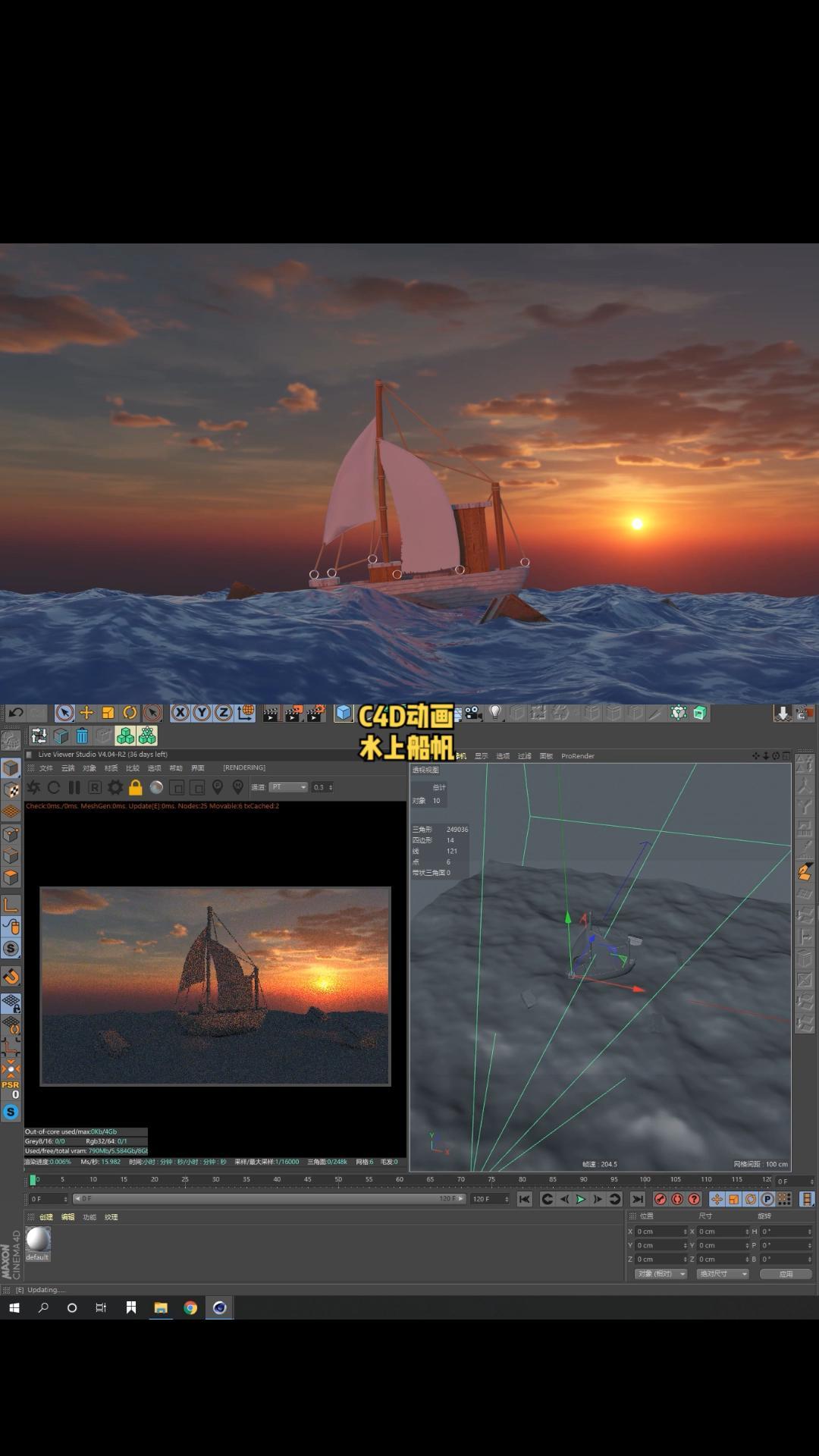Open the PT channel dropdown
Viewport: 819px width, 1456px height.
click(x=289, y=787)
